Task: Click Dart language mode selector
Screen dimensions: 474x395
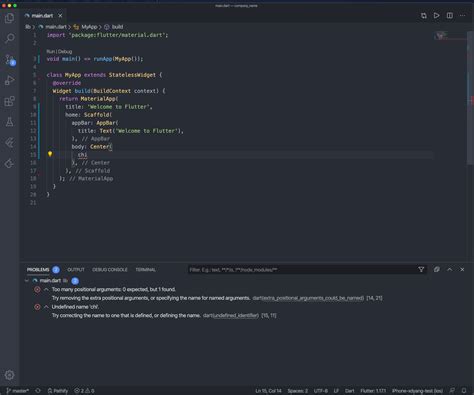Action: tap(350, 391)
